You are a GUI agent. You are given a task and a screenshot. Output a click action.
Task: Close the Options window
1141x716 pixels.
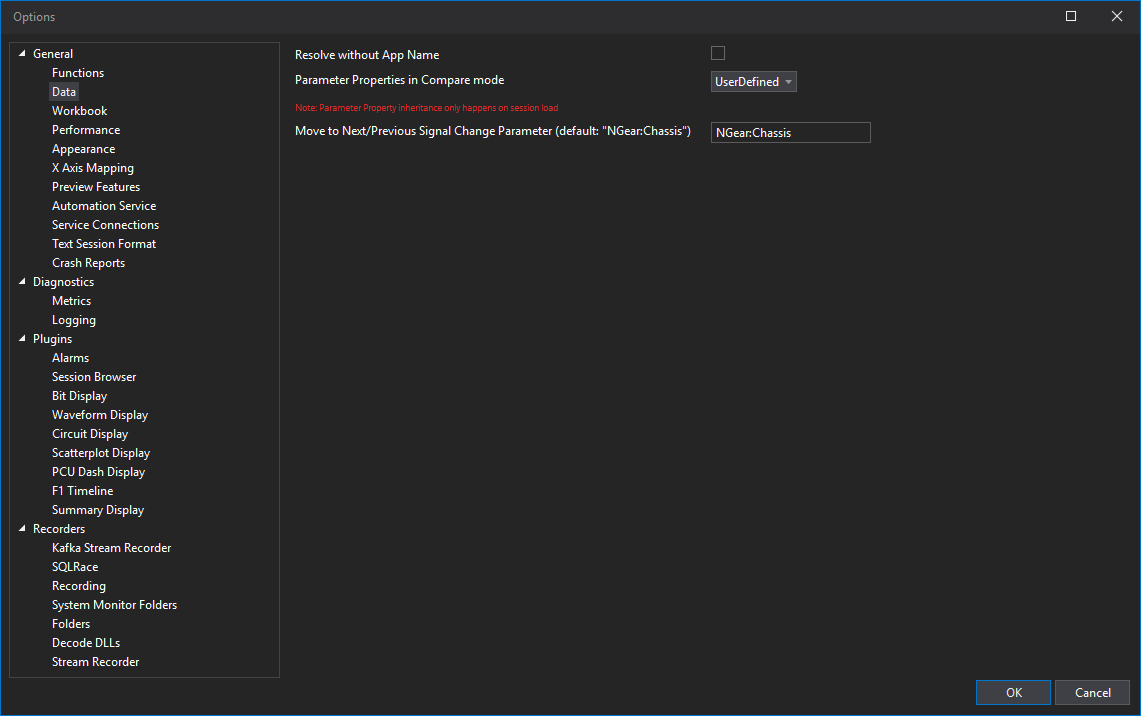pos(1117,16)
